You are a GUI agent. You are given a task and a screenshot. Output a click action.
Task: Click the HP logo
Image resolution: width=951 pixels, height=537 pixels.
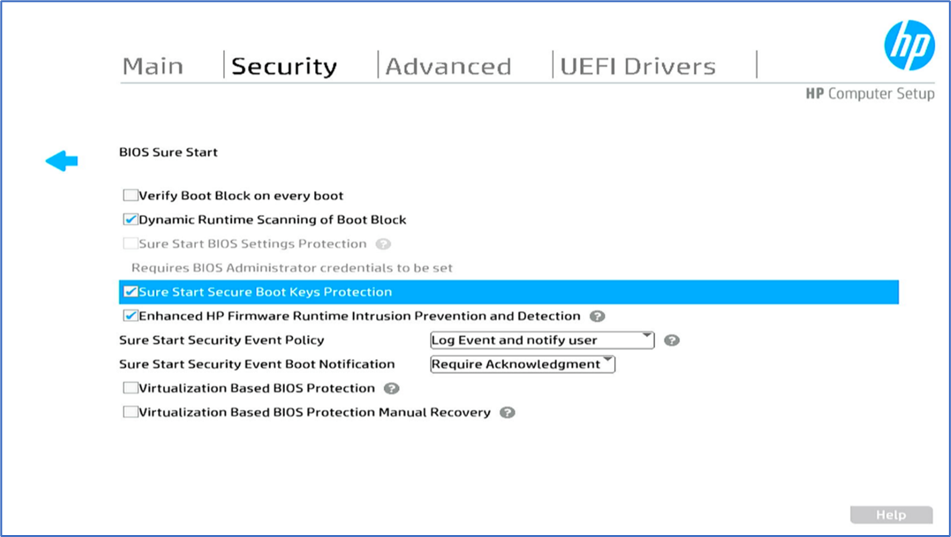[908, 46]
